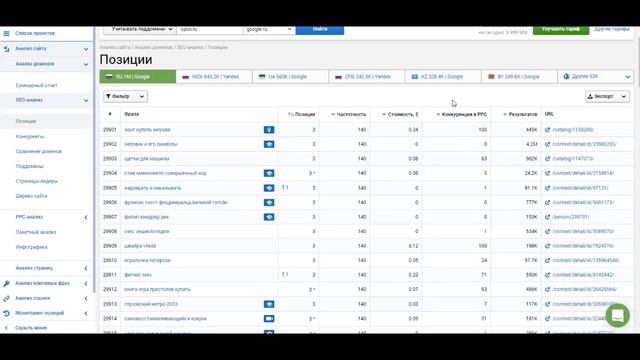Open external link icon in row 29911
The image size is (640, 360).
pyautogui.click(x=547, y=275)
